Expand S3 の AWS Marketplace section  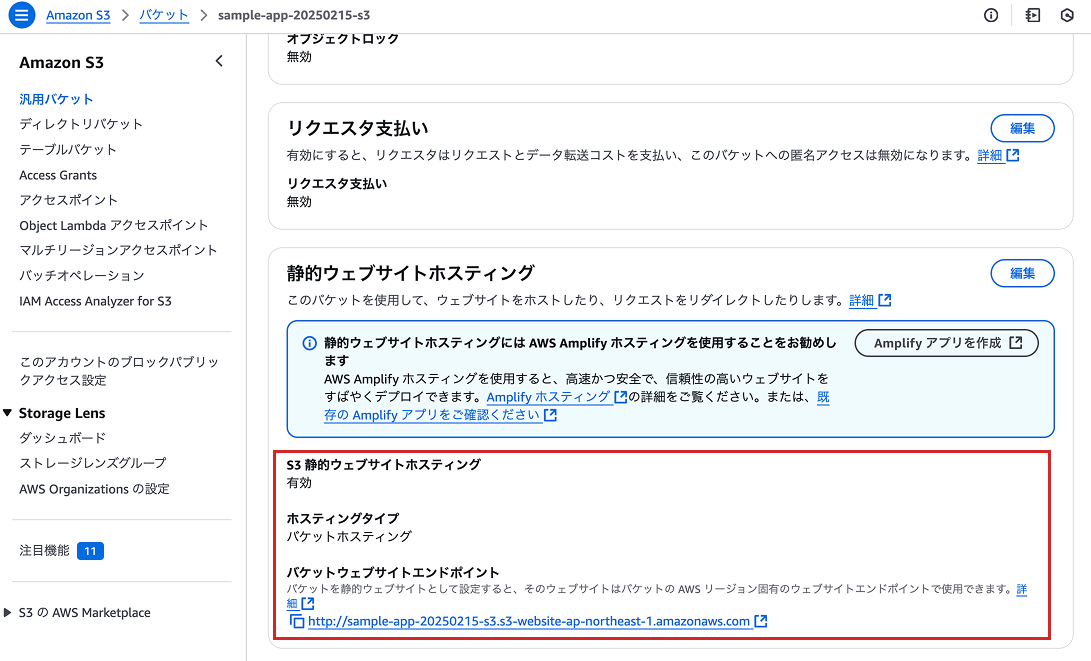tap(8, 612)
